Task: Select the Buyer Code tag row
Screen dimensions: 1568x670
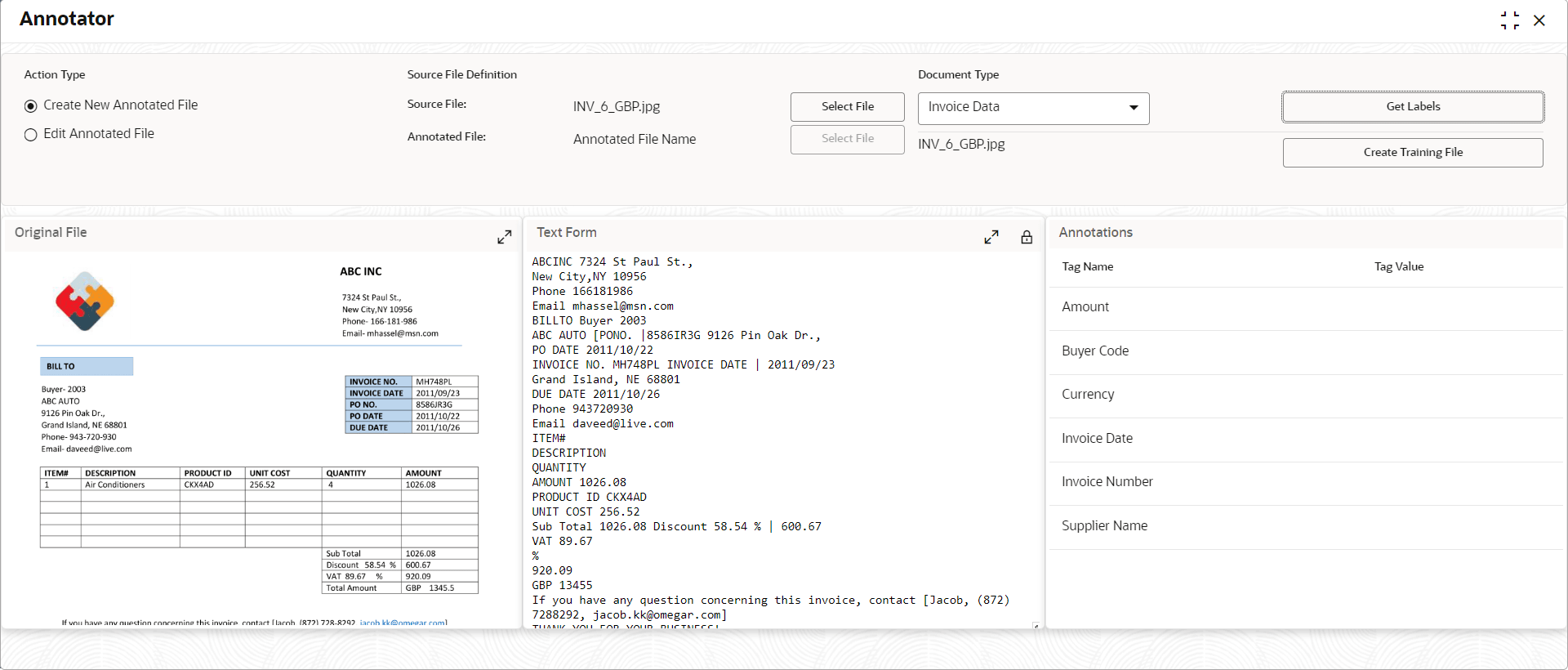Action: point(1306,351)
